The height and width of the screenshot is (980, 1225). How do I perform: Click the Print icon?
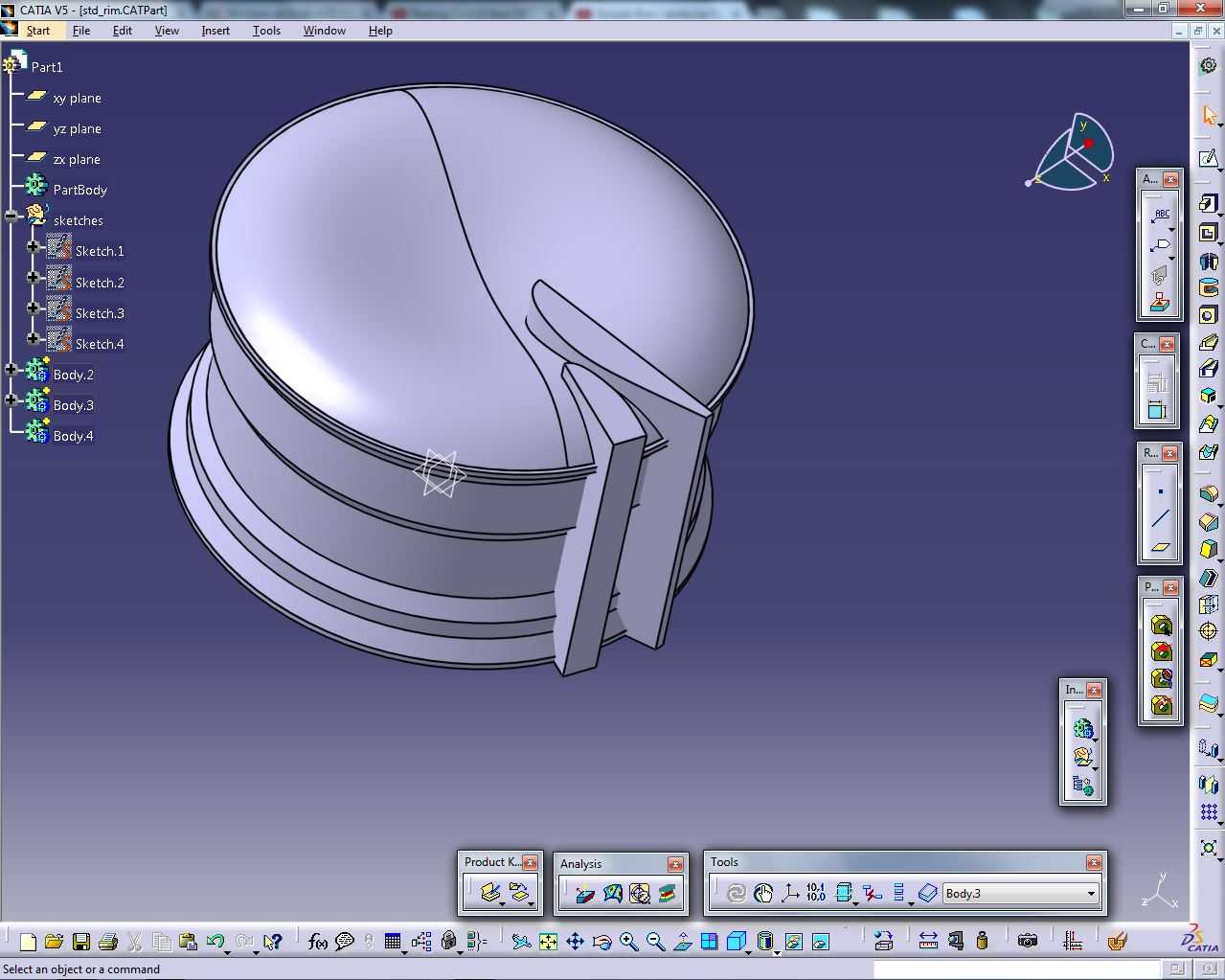click(x=107, y=942)
